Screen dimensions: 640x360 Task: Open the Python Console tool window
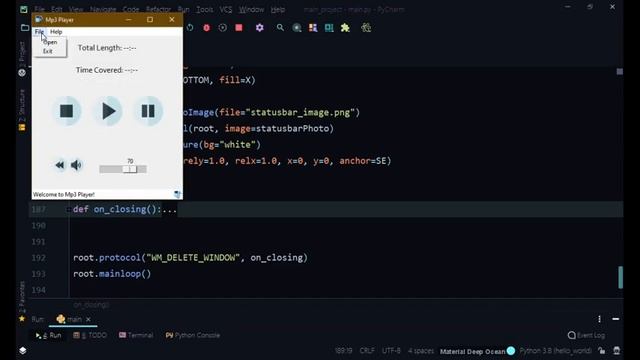(193, 335)
